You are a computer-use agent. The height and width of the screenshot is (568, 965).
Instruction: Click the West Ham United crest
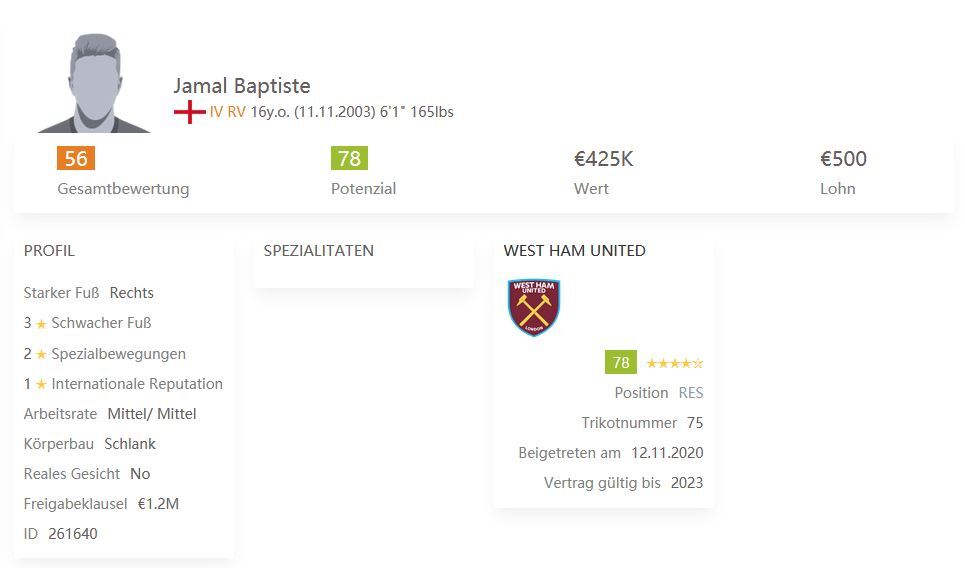point(534,308)
